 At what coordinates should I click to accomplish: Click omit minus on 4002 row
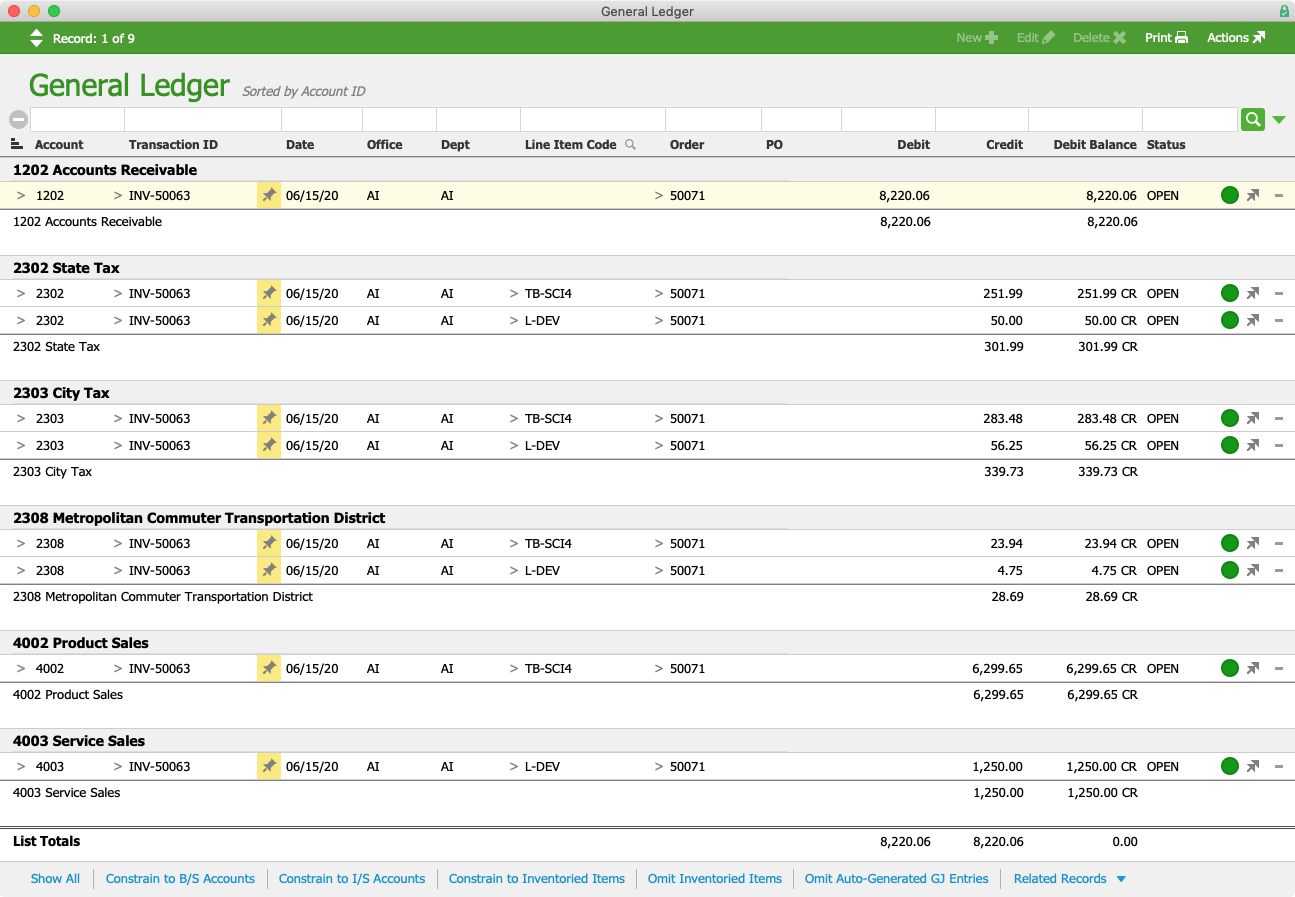[1279, 669]
